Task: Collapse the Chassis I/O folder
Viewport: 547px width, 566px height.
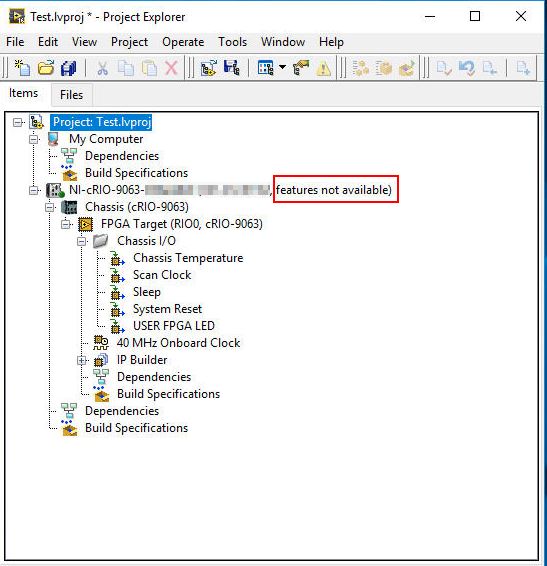Action: [82, 241]
